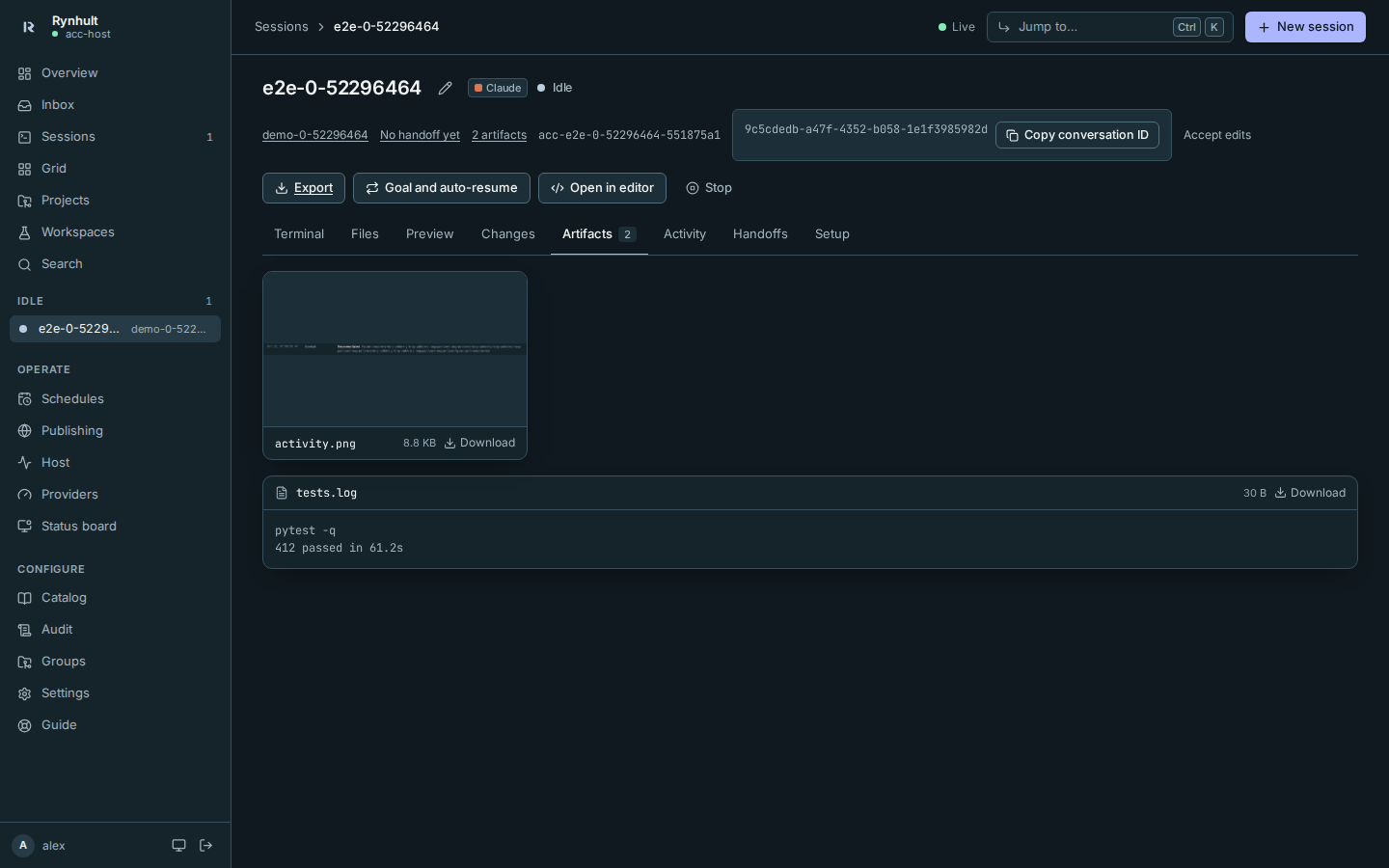
Task: Open the Catalog page
Action: pos(115,598)
